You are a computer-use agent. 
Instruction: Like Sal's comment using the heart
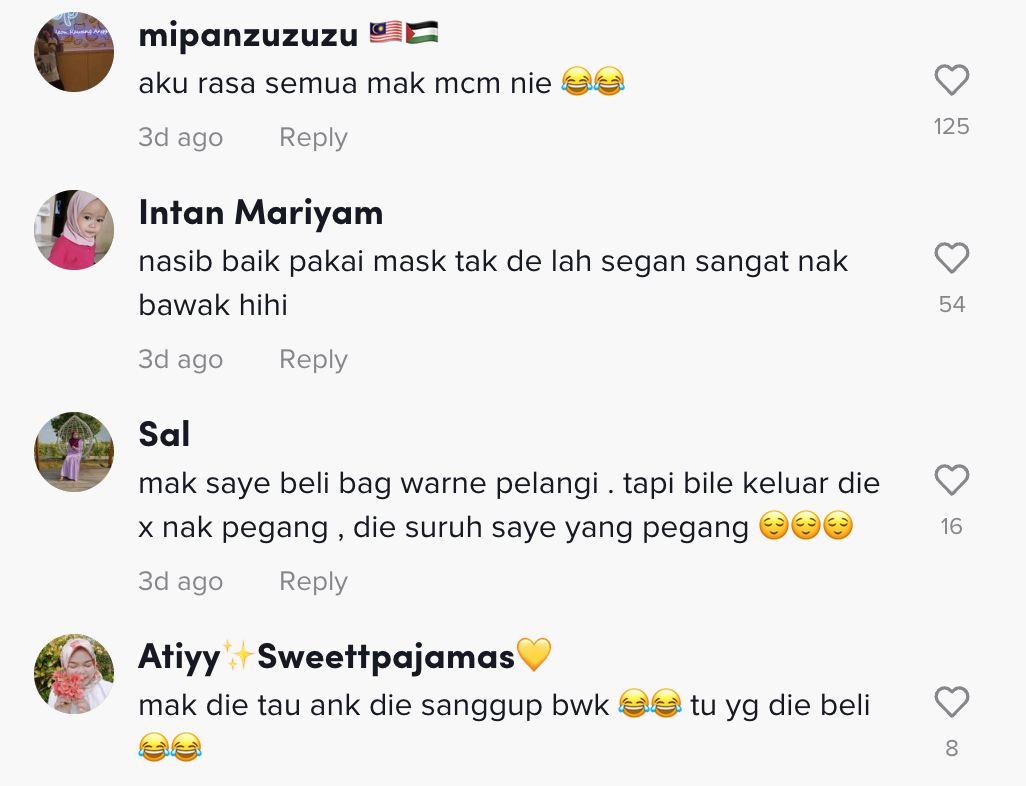[951, 480]
